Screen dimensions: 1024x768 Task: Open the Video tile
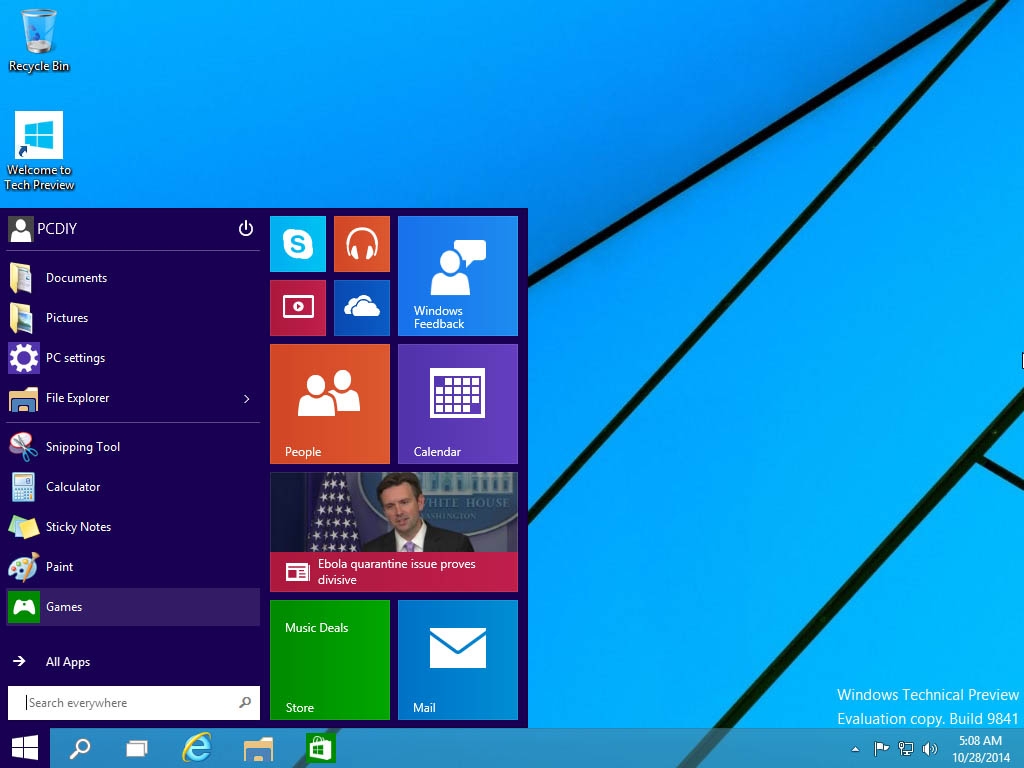pos(298,308)
